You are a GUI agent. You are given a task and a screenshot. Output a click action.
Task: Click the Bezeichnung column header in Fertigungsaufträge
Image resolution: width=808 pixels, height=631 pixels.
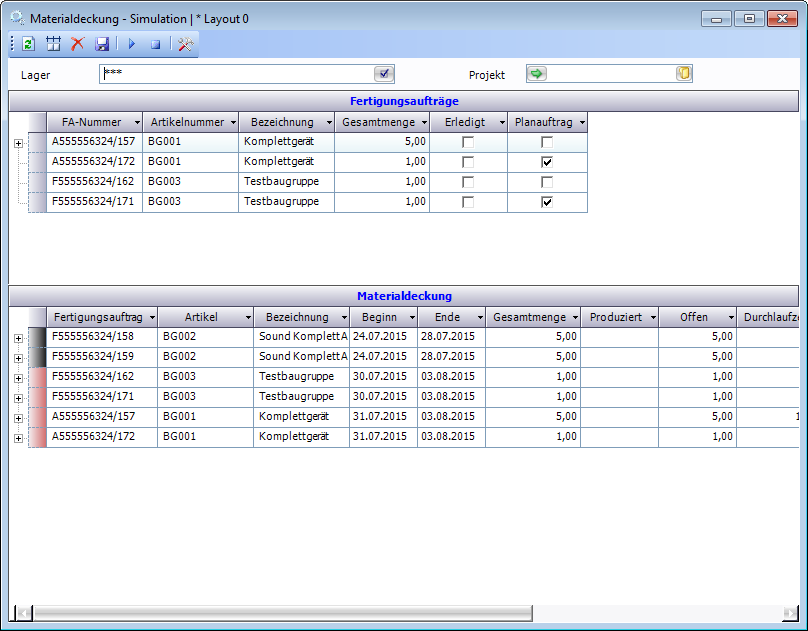point(282,122)
